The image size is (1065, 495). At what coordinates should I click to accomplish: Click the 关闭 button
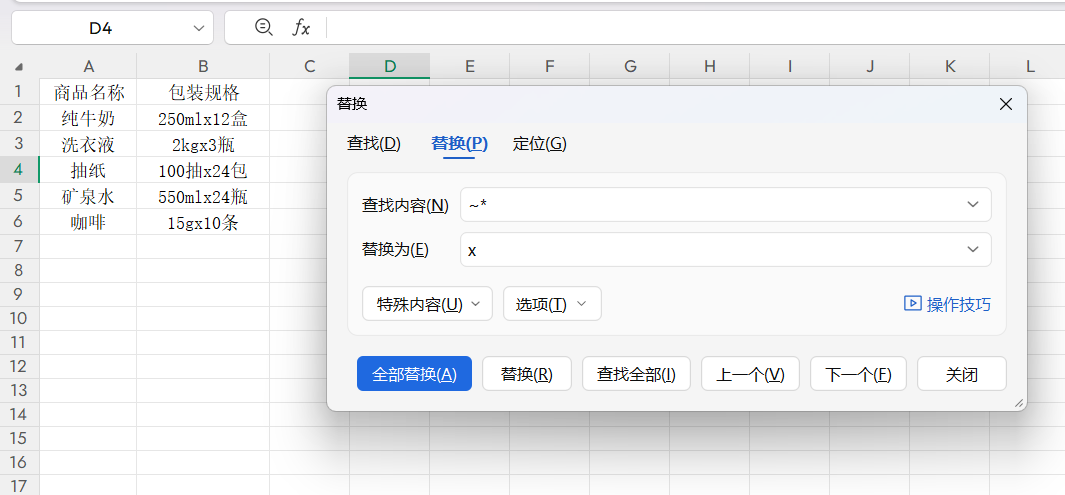[962, 374]
